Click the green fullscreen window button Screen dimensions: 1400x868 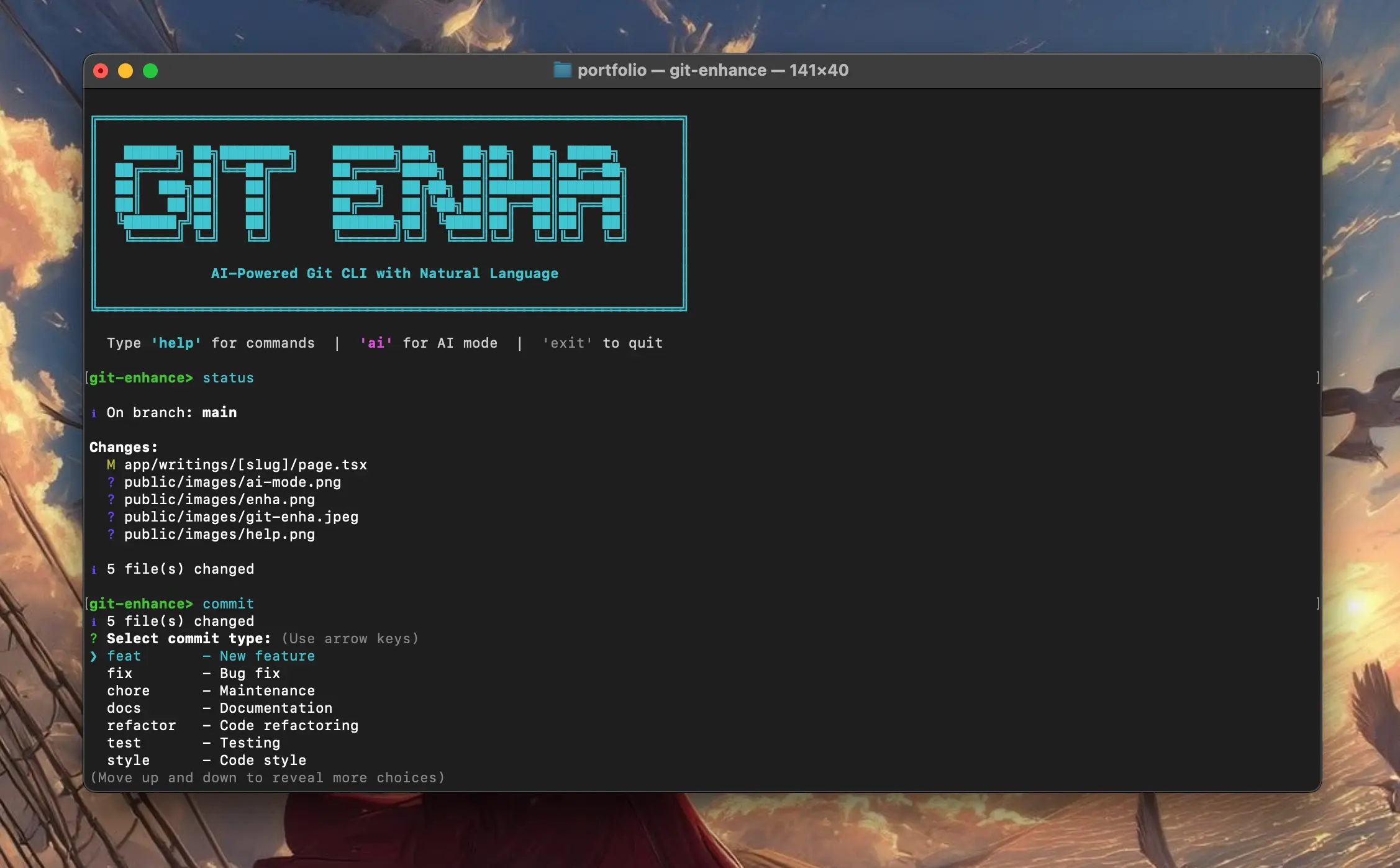coord(150,71)
